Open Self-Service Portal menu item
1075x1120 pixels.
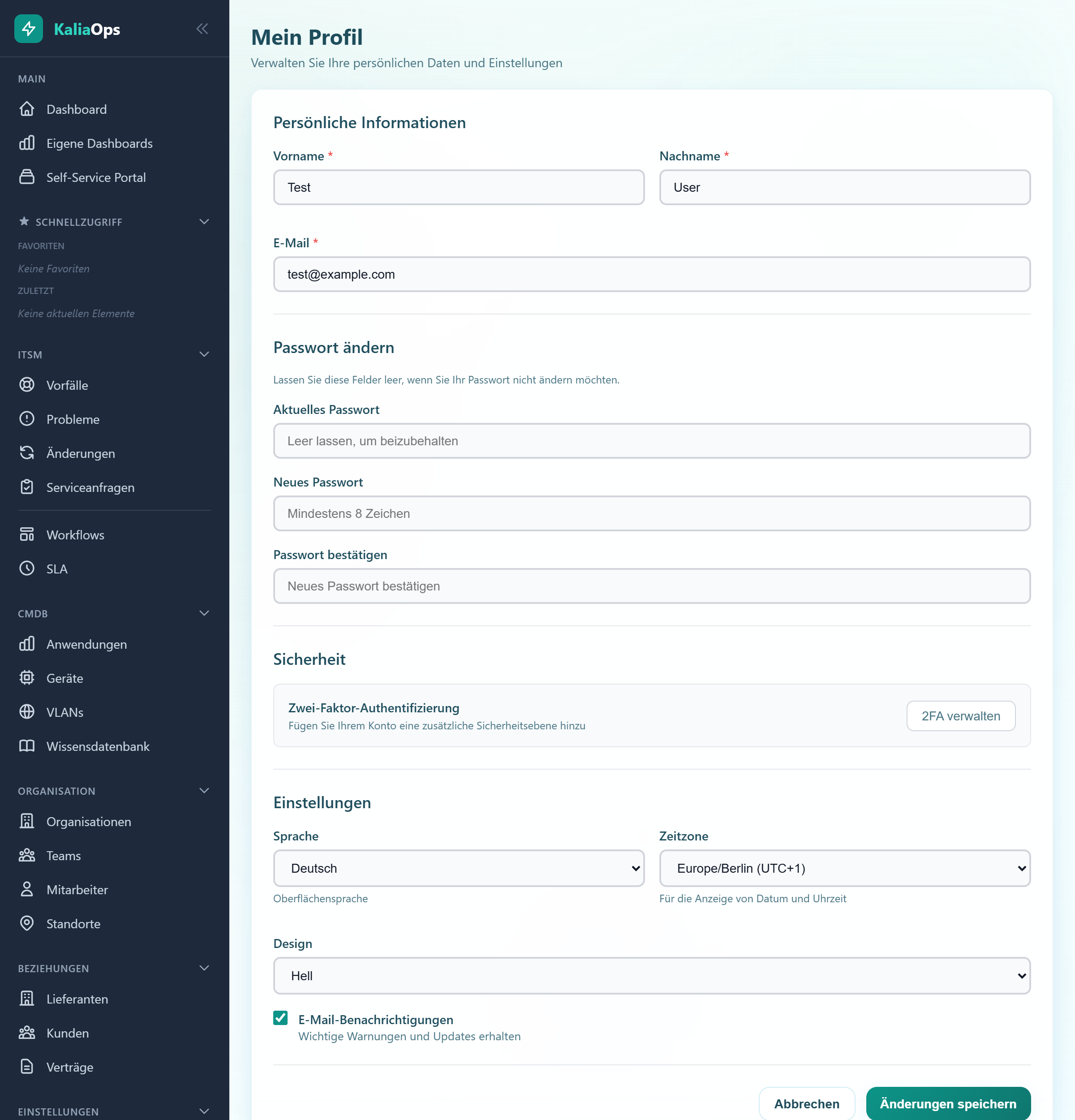[x=96, y=177]
